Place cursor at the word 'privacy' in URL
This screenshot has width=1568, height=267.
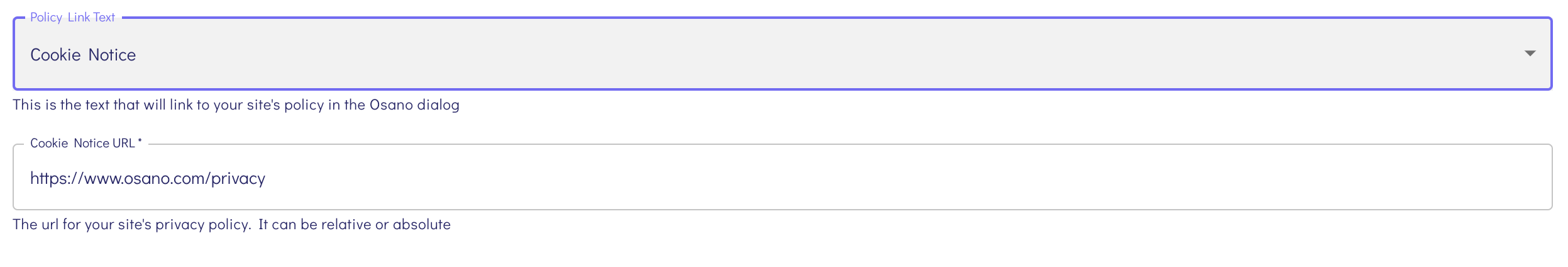(238, 179)
